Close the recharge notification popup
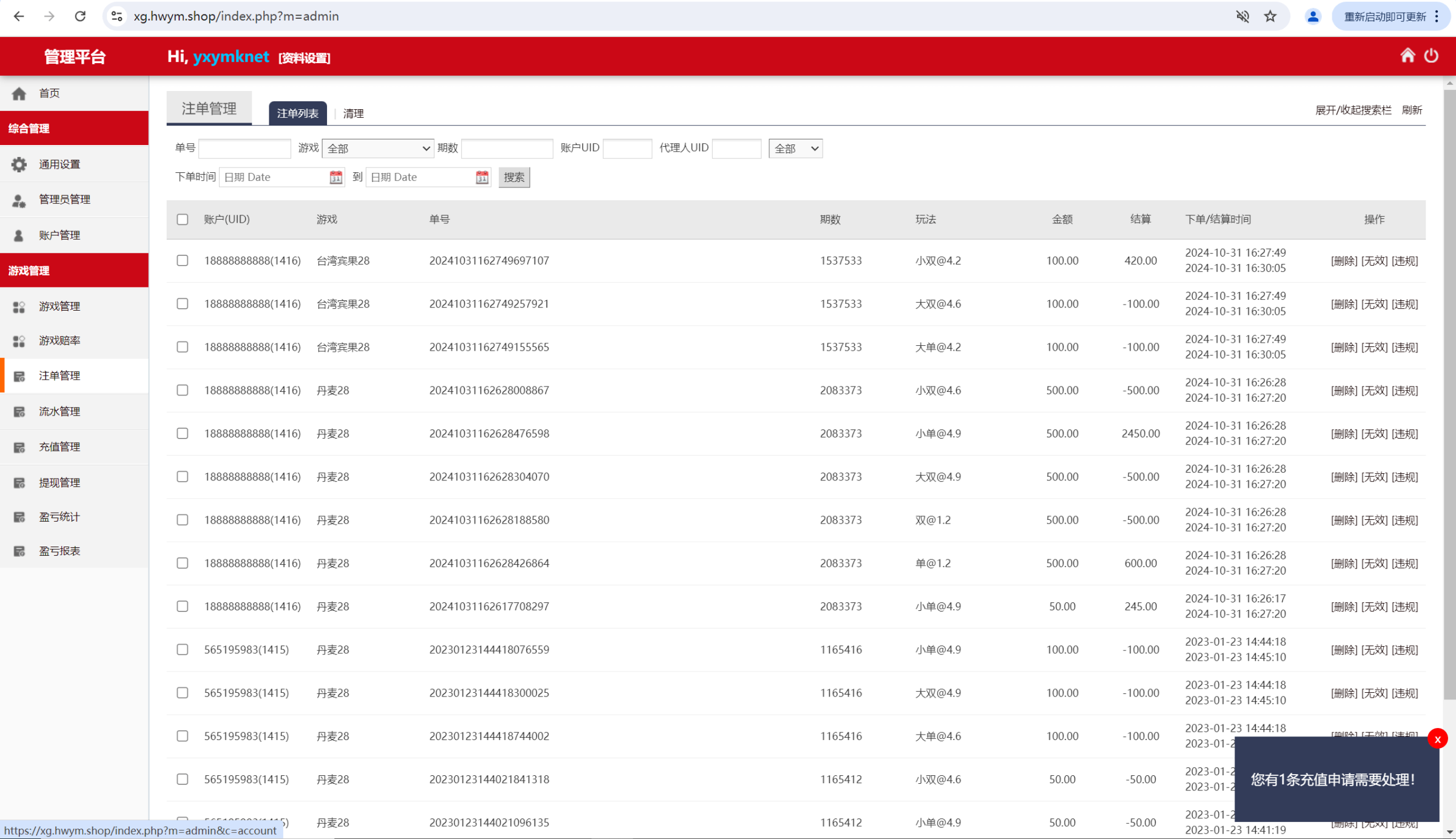This screenshot has height=839, width=1456. coord(1437,739)
